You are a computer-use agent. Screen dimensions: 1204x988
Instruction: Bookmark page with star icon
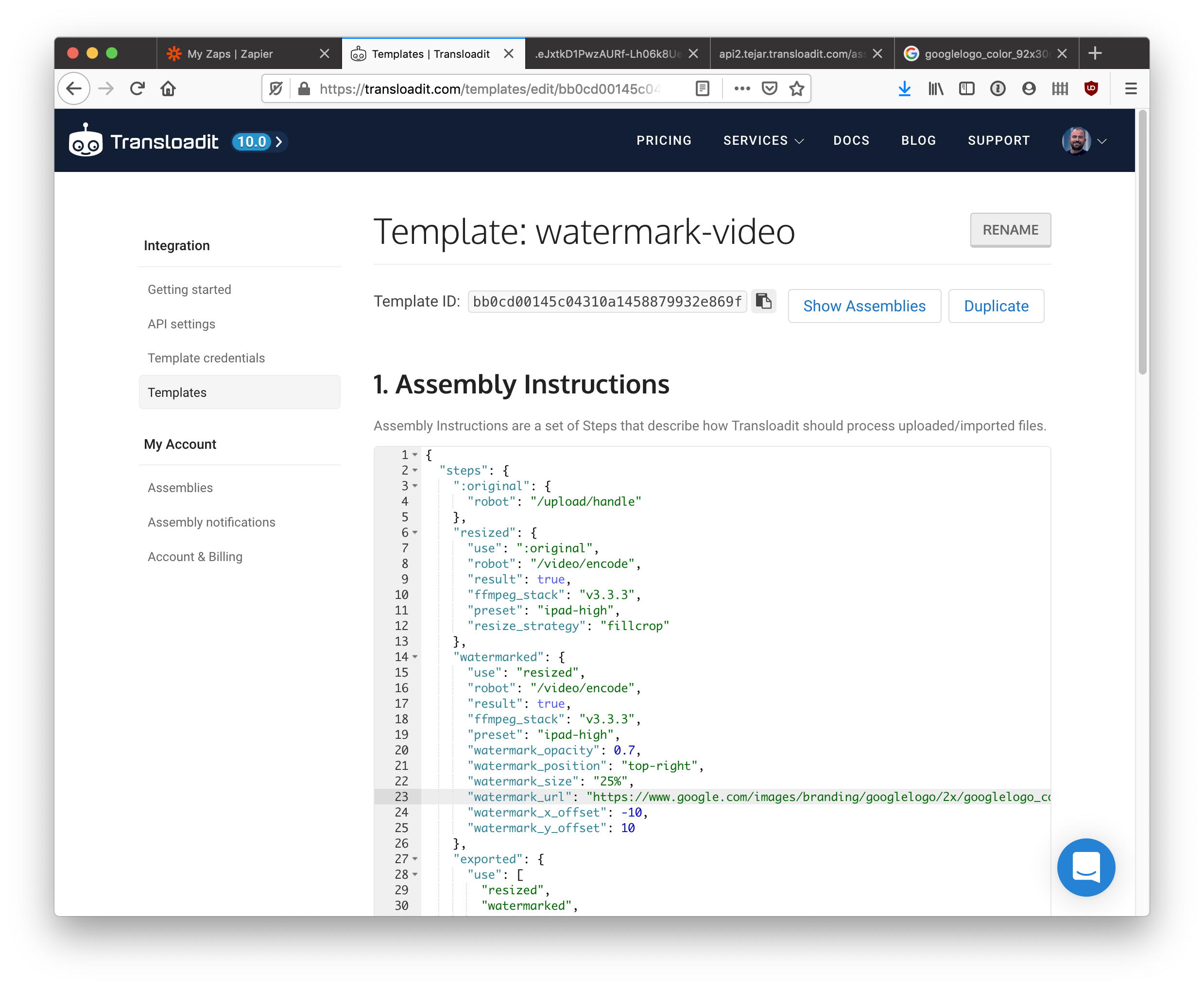pyautogui.click(x=796, y=89)
